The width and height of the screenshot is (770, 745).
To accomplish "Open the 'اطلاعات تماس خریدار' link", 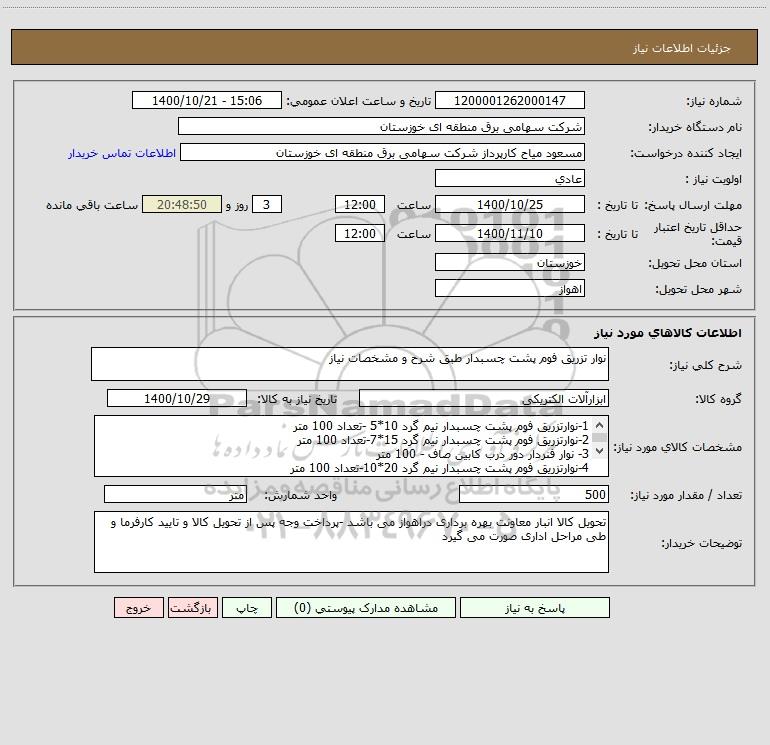I will [122, 153].
